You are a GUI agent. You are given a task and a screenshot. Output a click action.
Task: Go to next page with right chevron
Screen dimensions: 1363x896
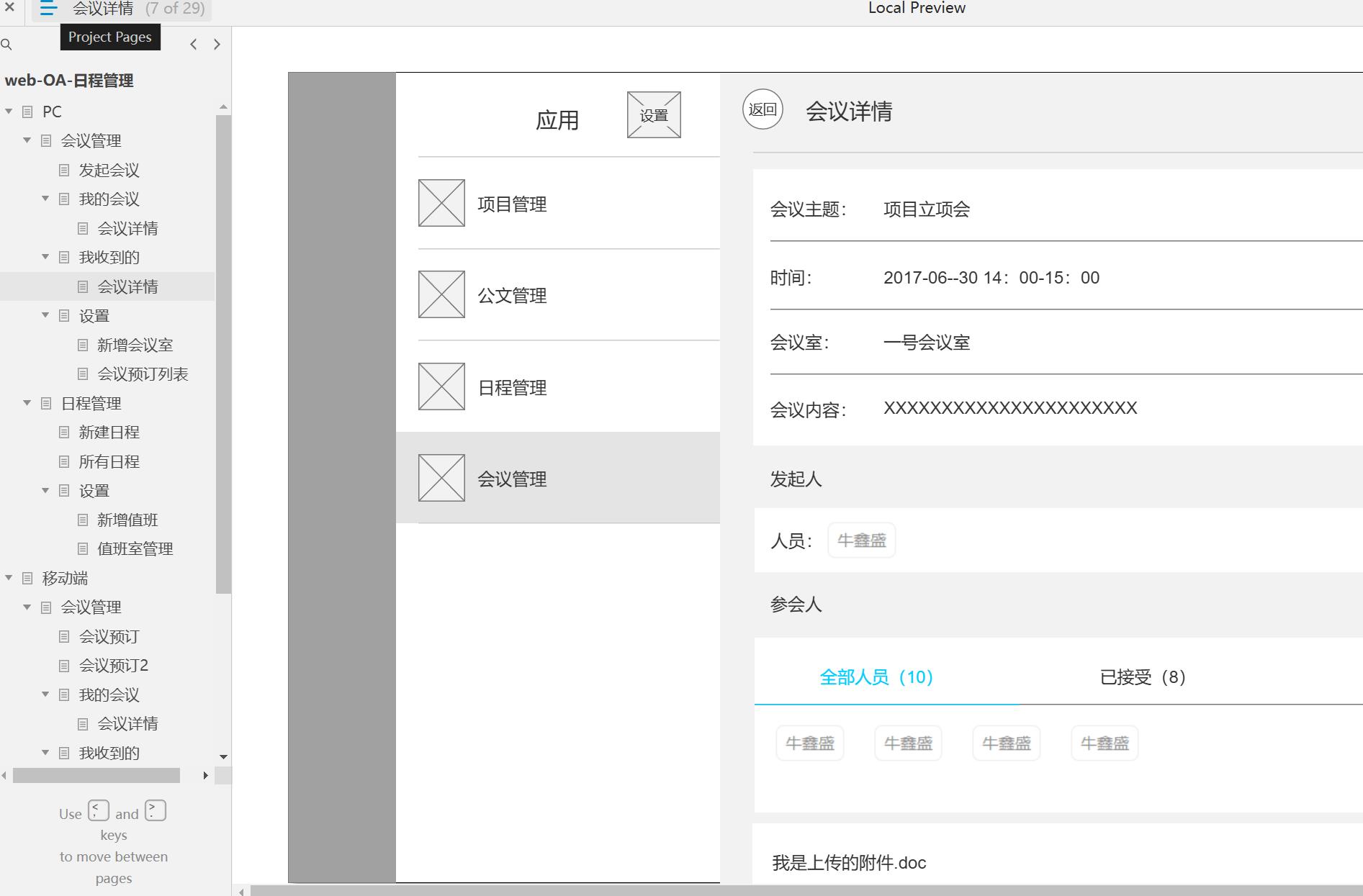[x=217, y=45]
